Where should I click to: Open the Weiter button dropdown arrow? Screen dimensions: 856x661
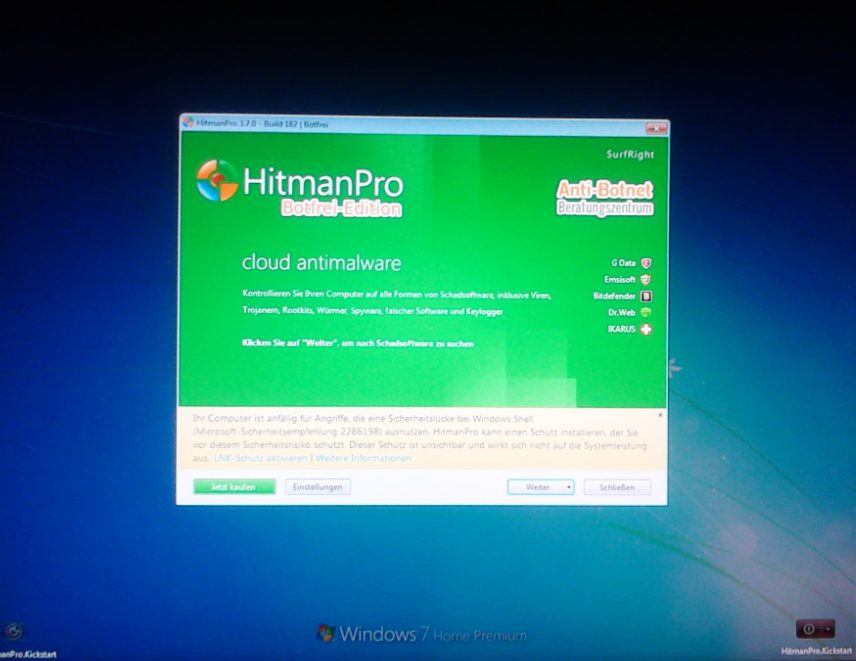coord(569,487)
